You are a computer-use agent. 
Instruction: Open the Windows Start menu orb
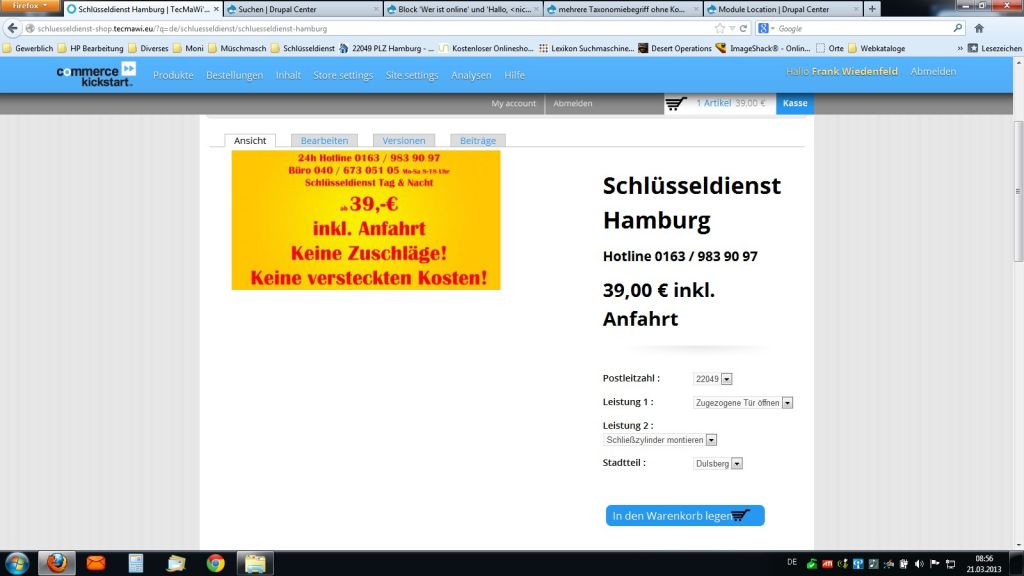(x=17, y=562)
